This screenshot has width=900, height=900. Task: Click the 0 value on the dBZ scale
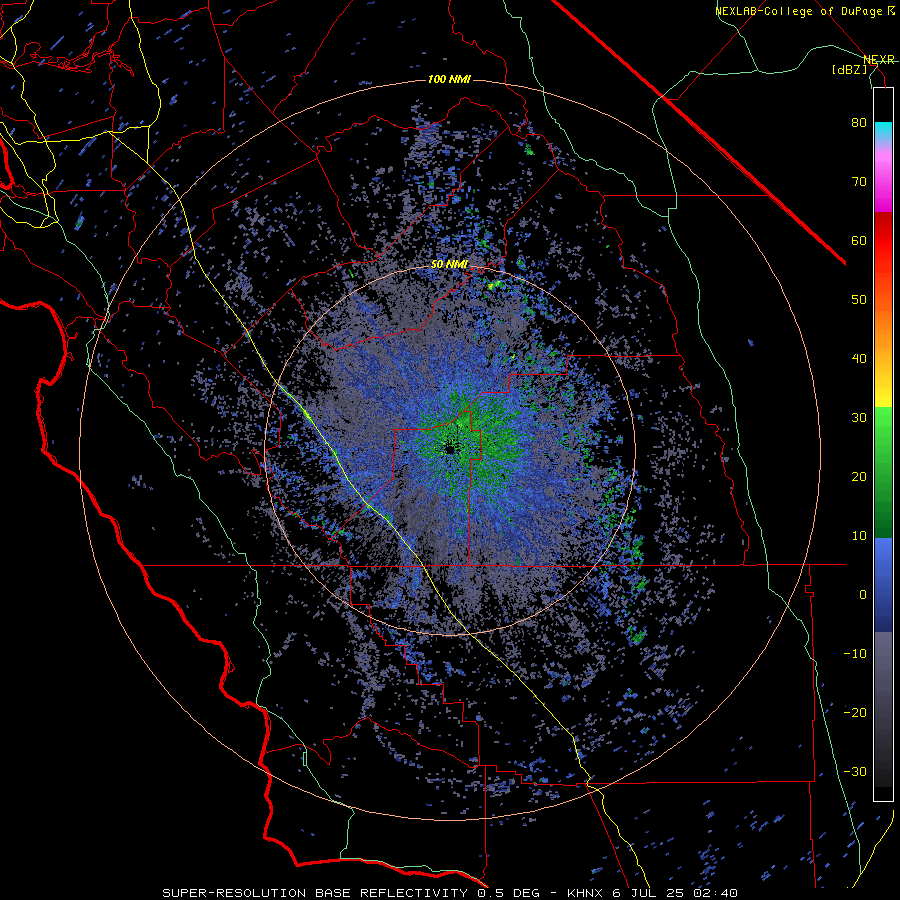(863, 595)
